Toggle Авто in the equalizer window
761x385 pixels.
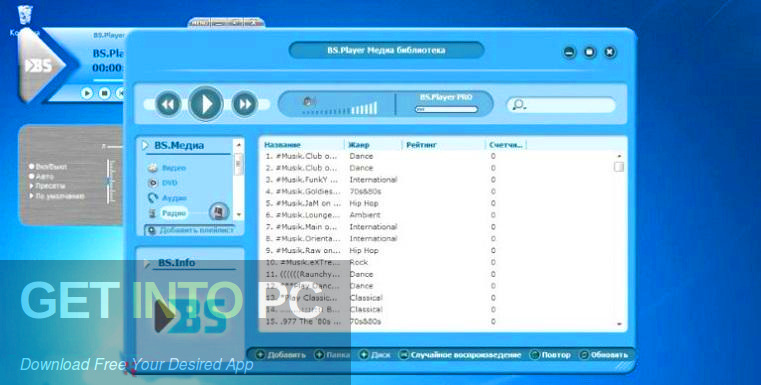[42, 176]
